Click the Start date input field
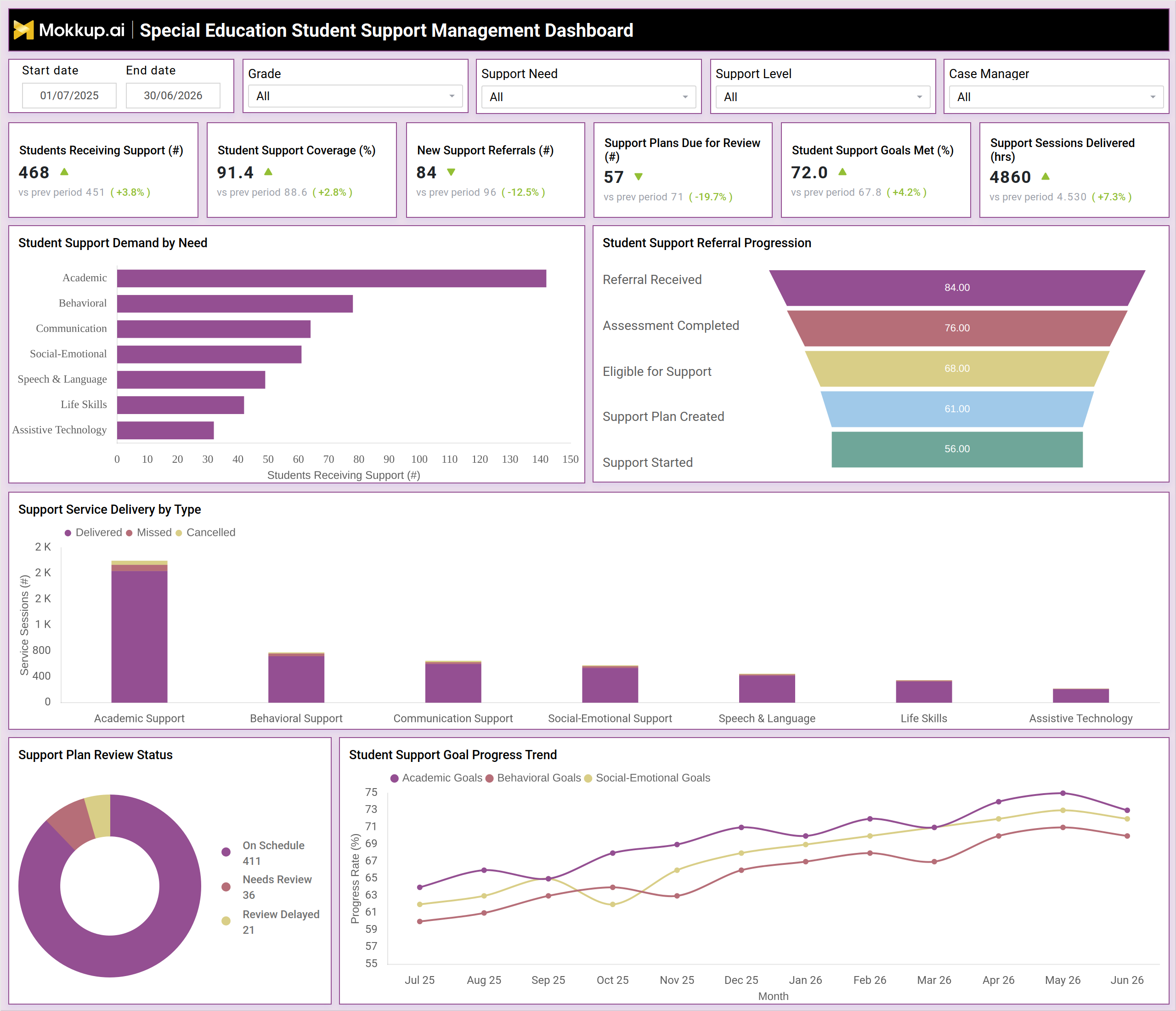Viewport: 1176px width, 1011px height. 69,96
